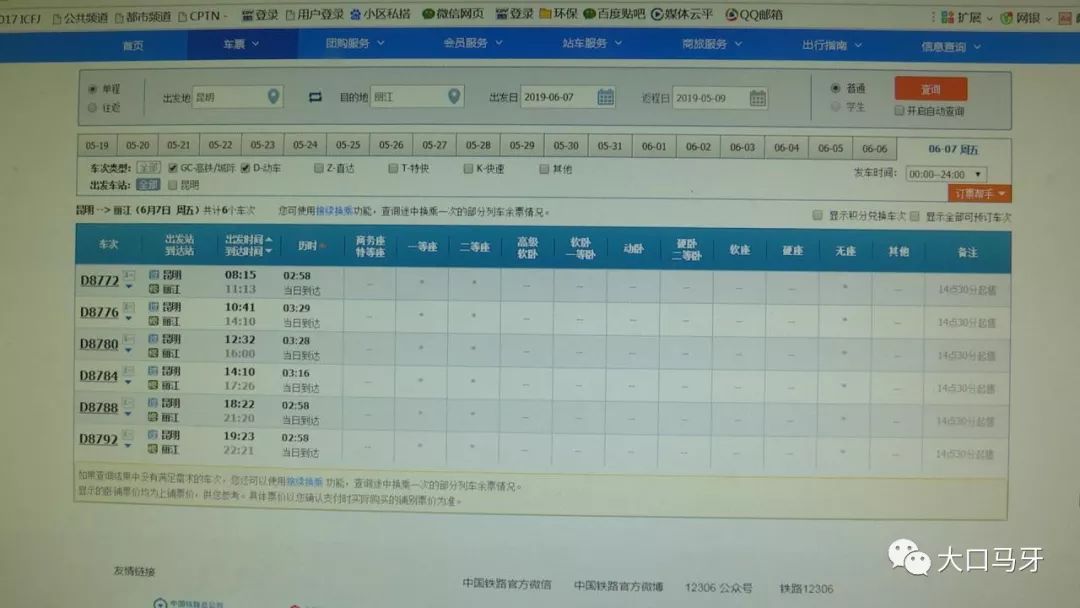1080x608 pixels.
Task: Click the location pin in the 出发地 field
Action: [273, 96]
